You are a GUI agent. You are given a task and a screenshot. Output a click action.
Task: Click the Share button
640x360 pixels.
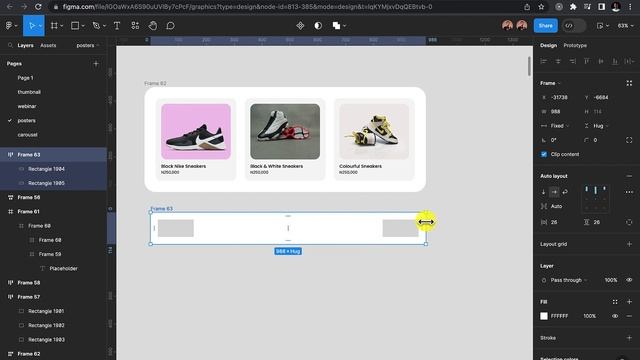coord(545,26)
